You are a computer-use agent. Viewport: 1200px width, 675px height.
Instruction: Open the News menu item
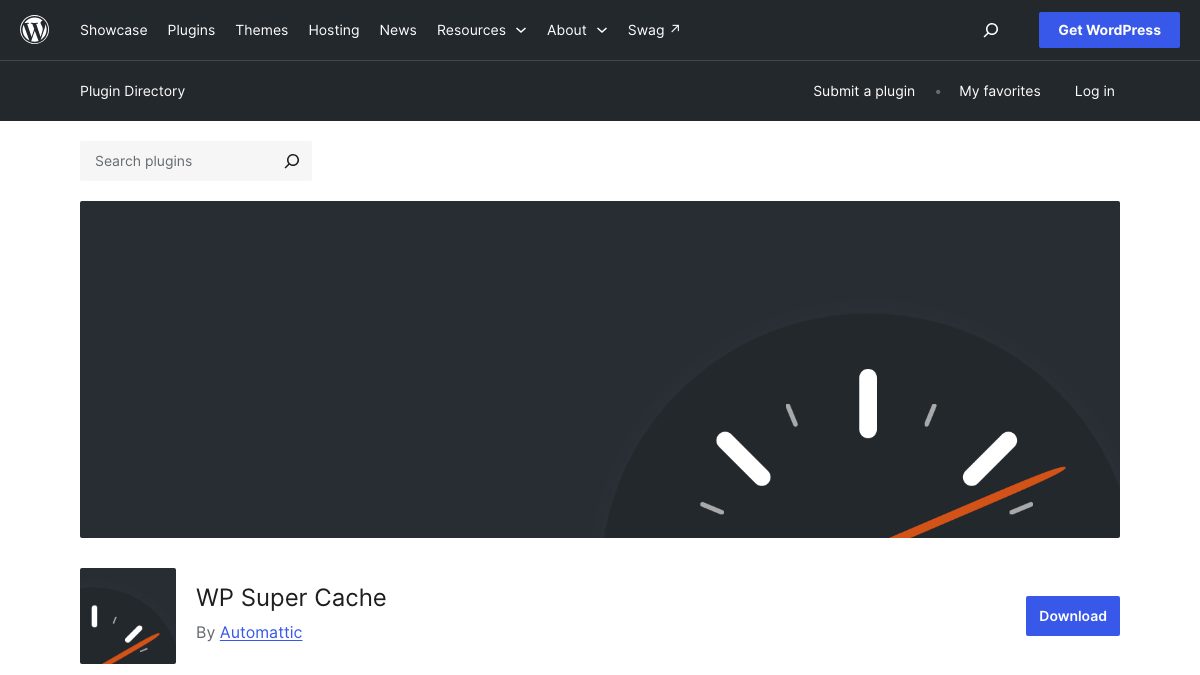398,30
